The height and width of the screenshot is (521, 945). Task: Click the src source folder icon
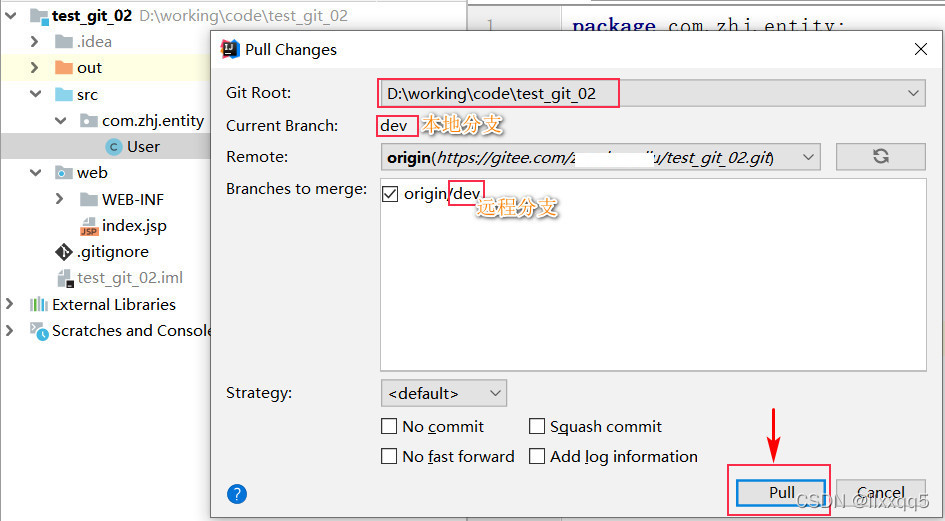[x=63, y=94]
